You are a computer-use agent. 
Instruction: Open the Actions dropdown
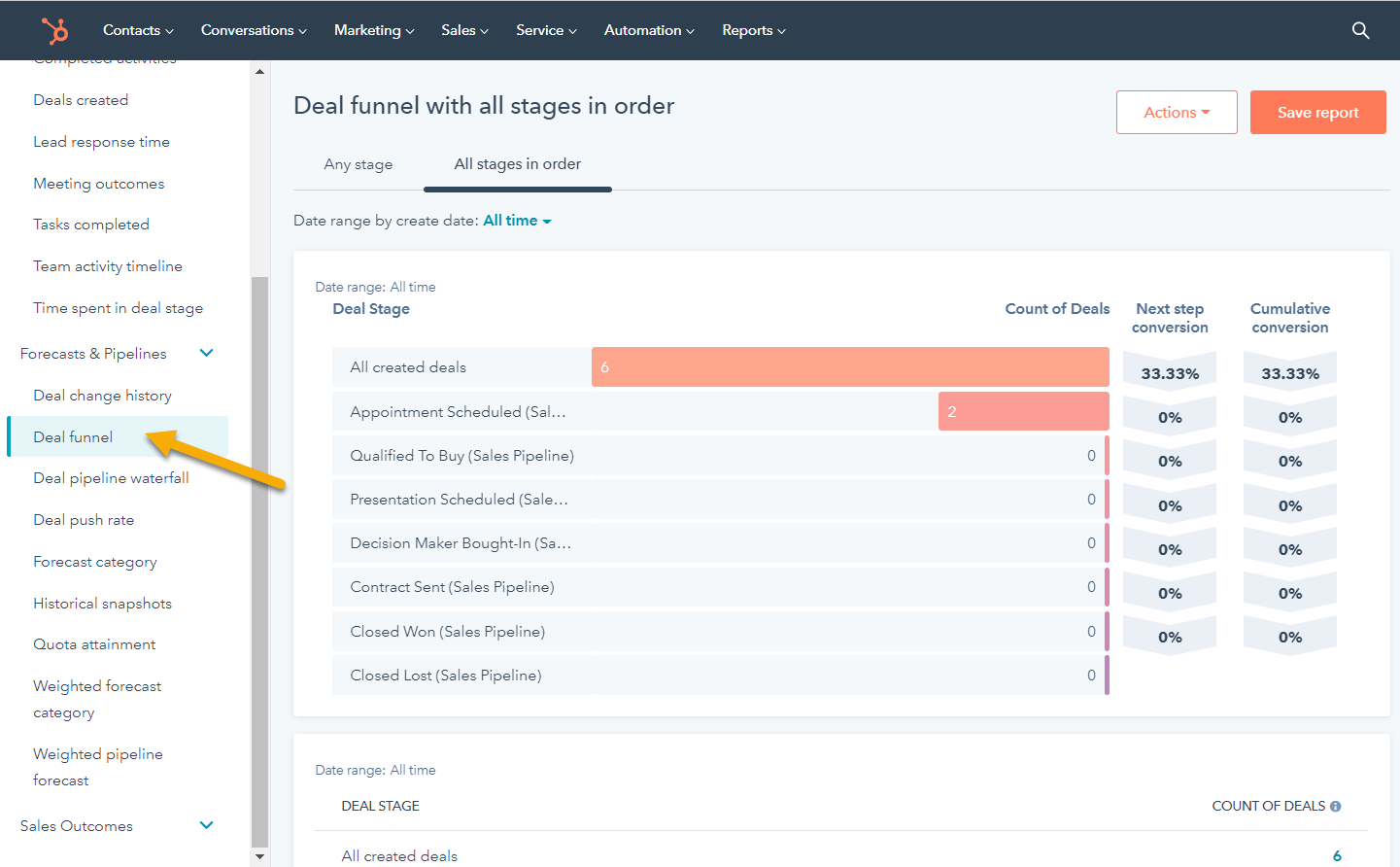coord(1176,112)
